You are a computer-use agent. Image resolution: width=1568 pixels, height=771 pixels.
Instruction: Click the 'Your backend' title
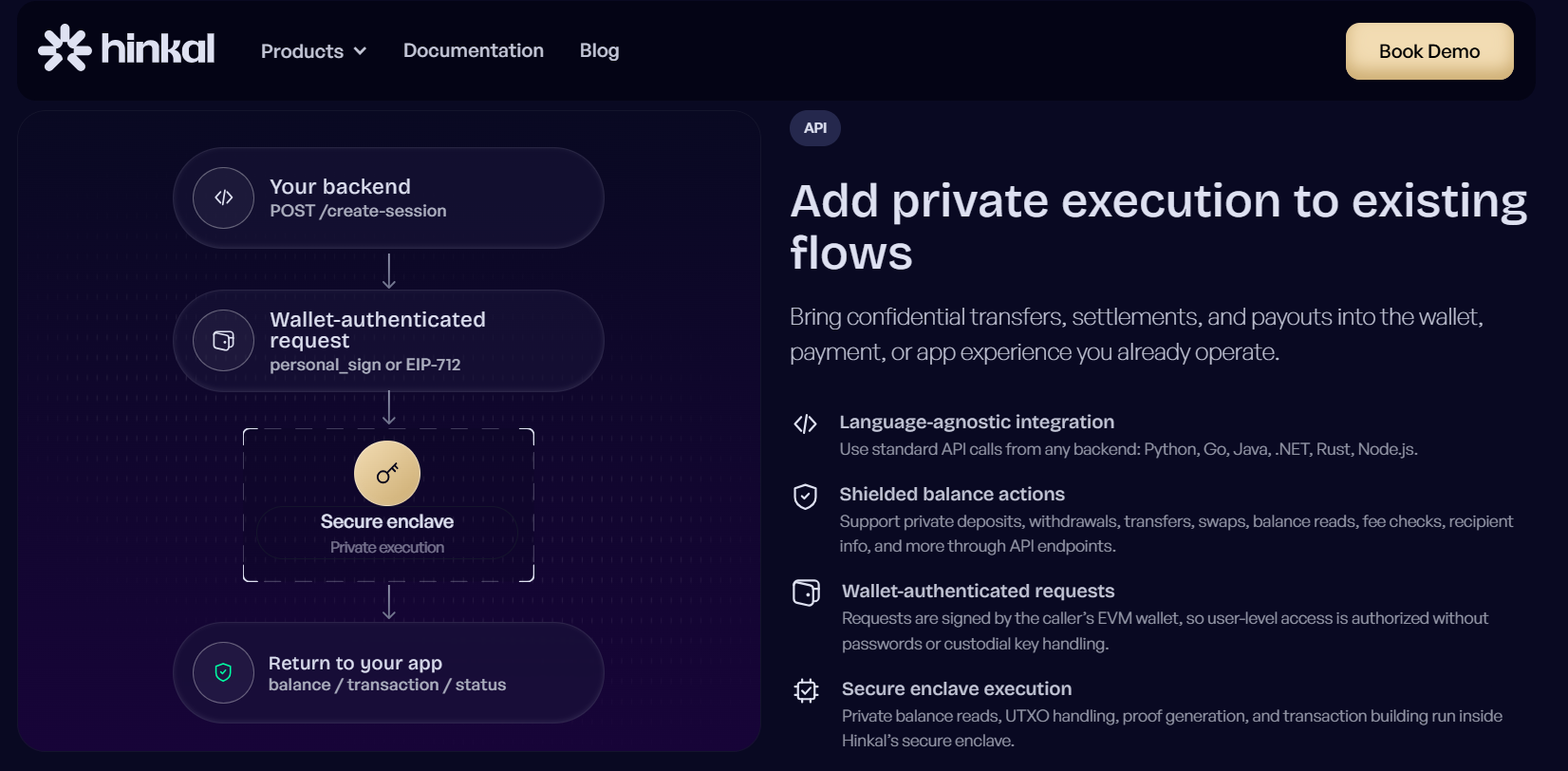pos(340,186)
